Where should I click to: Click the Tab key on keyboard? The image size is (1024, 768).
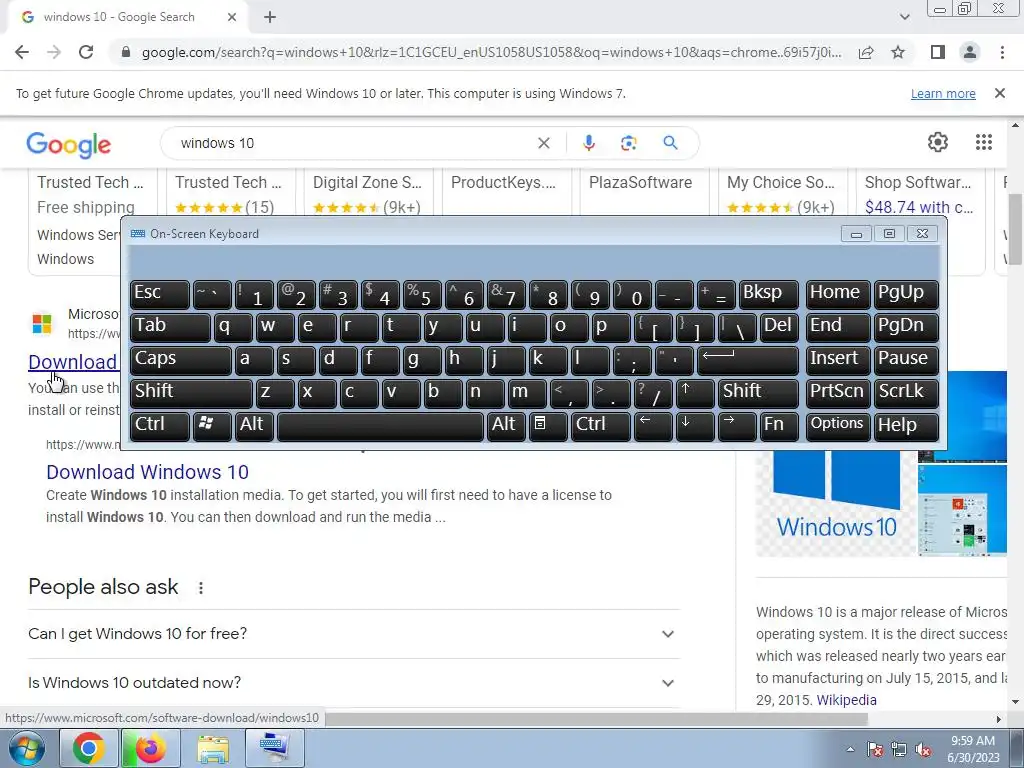click(170, 327)
